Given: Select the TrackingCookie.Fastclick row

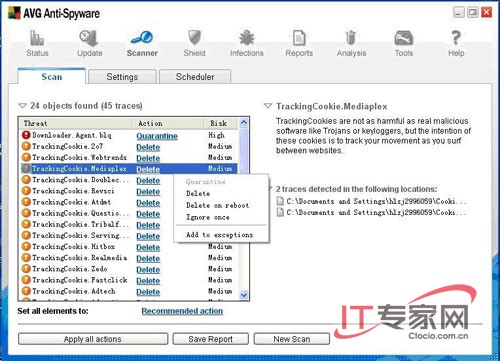Looking at the screenshot, I should [129, 280].
